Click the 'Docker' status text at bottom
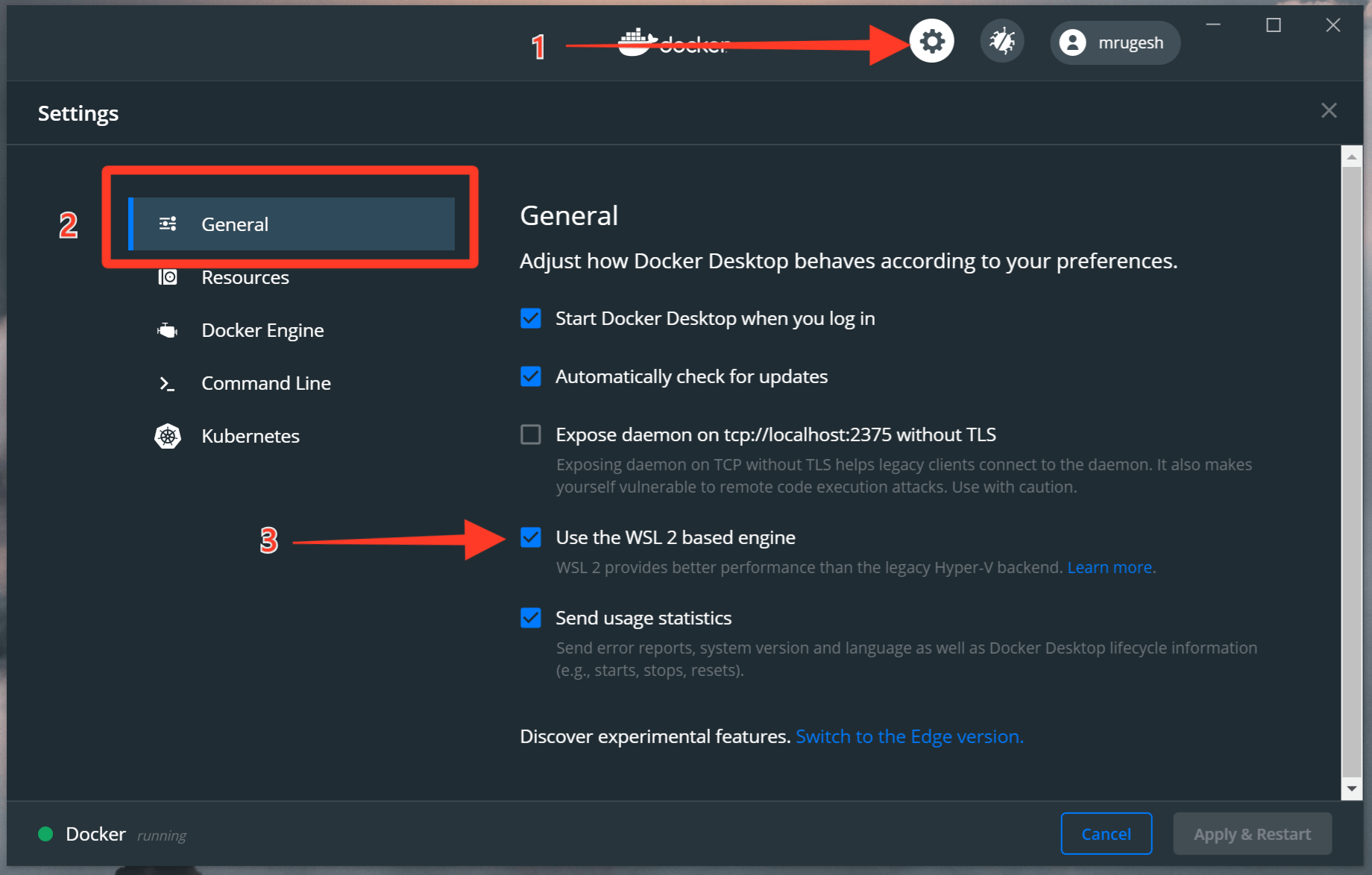1372x875 pixels. tap(95, 834)
